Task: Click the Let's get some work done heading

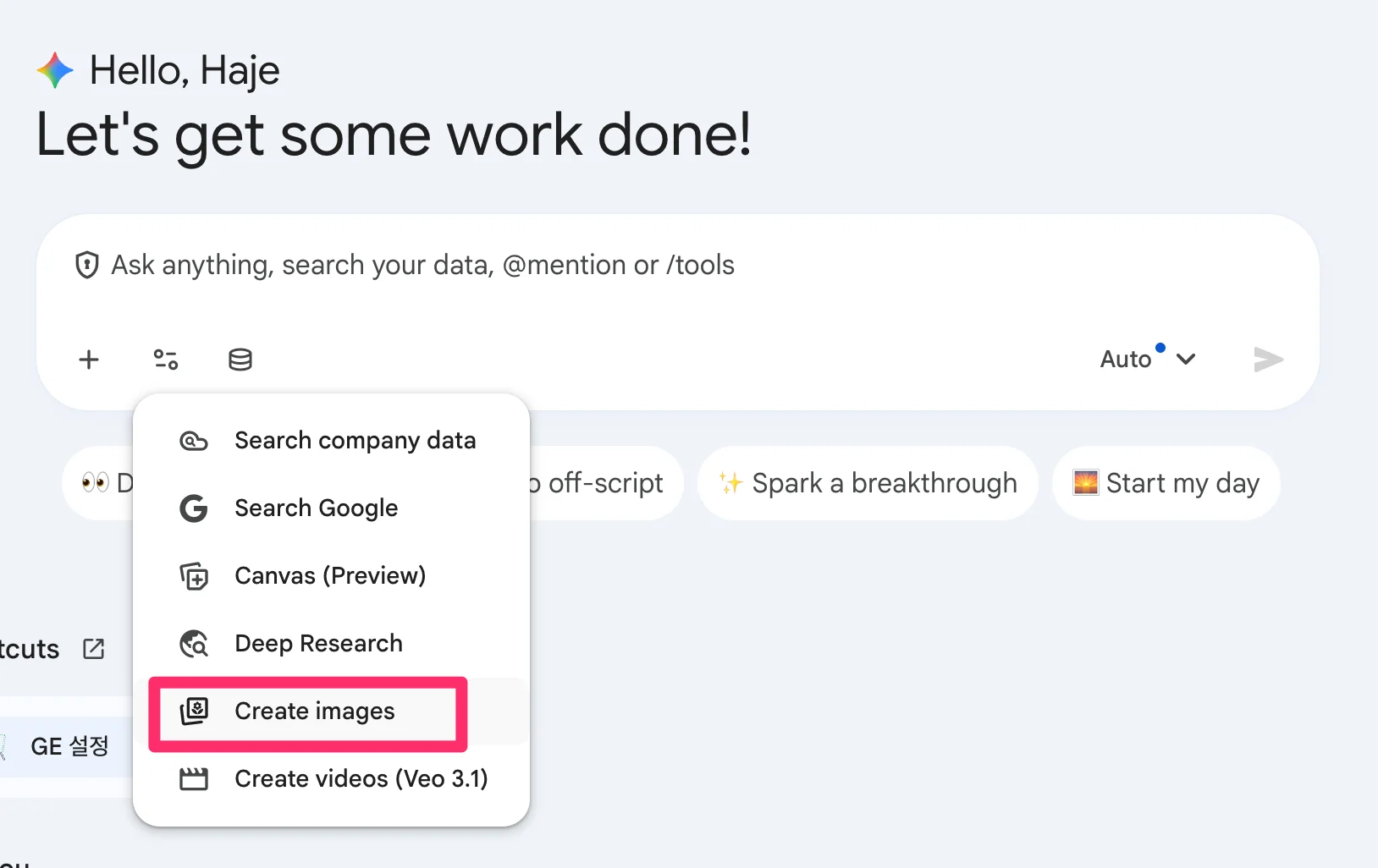Action: [x=394, y=135]
